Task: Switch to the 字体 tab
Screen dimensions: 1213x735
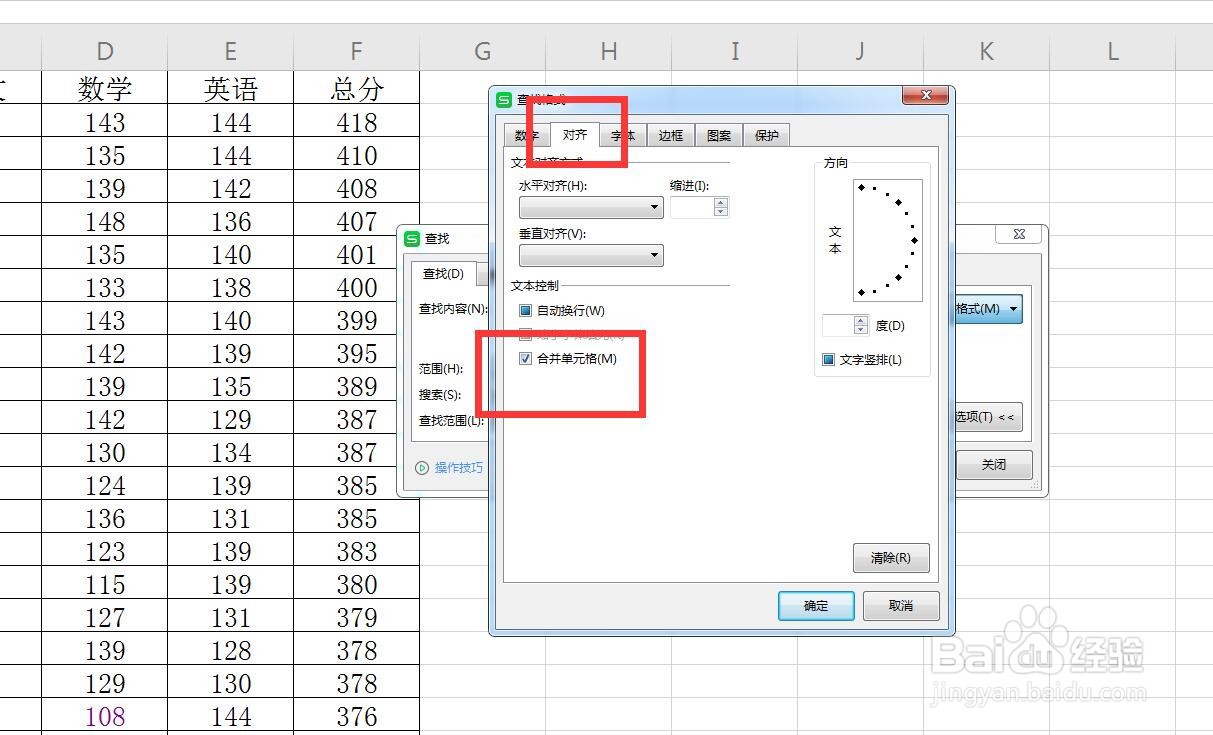Action: [622, 134]
